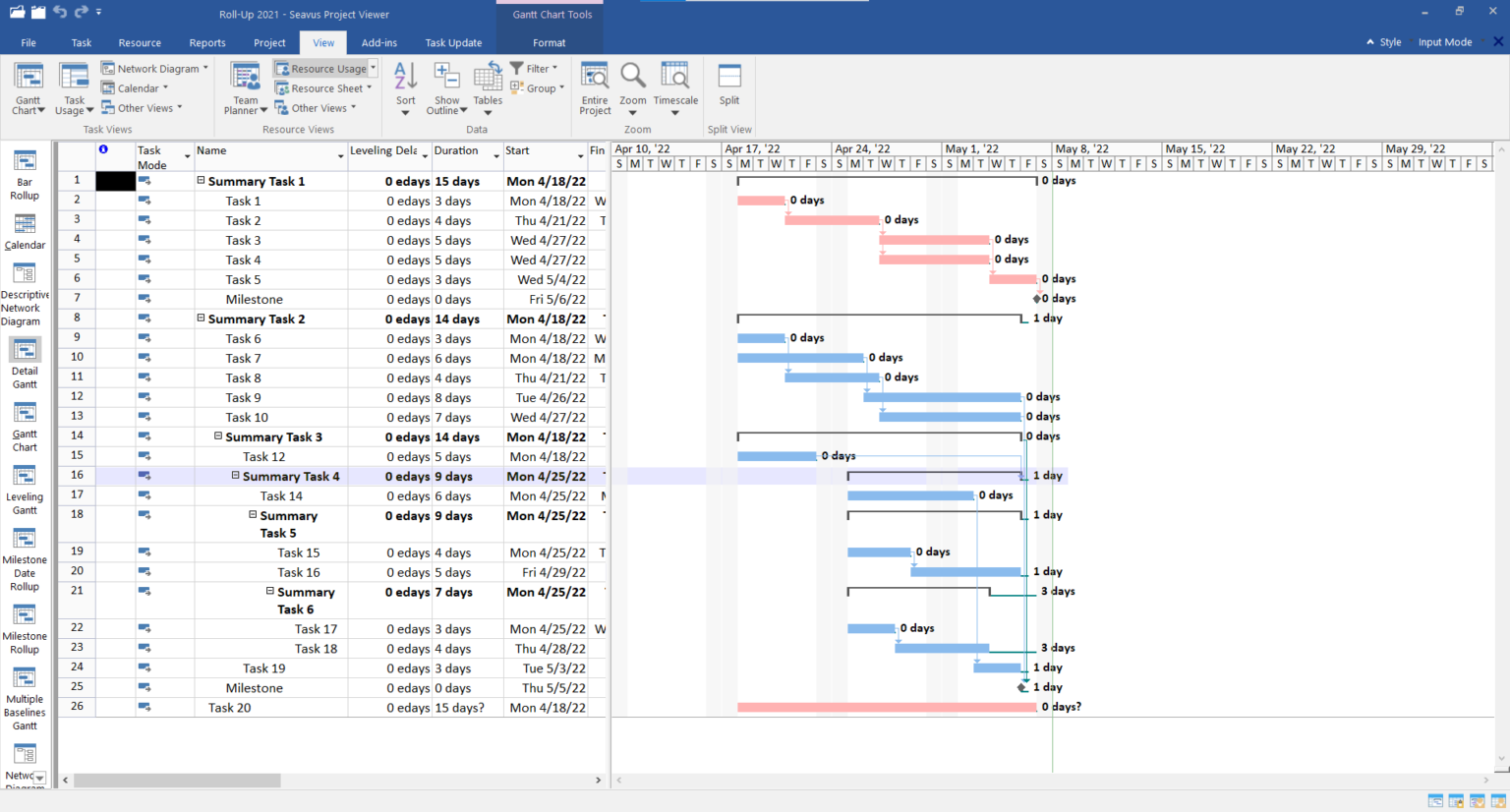Select the Descriptive Network Diagram view
Viewport: 1510px width, 812px height.
25,290
